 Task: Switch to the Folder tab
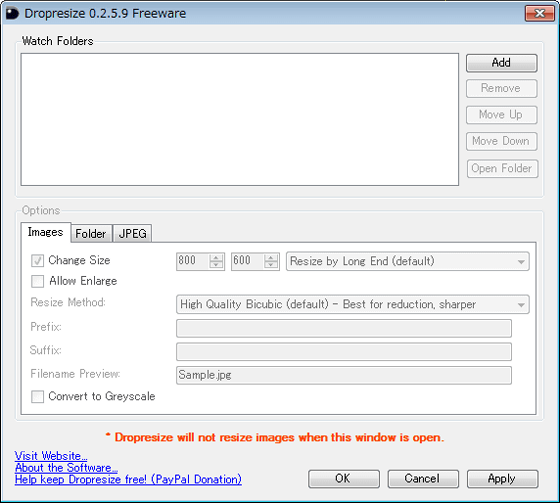click(x=91, y=234)
